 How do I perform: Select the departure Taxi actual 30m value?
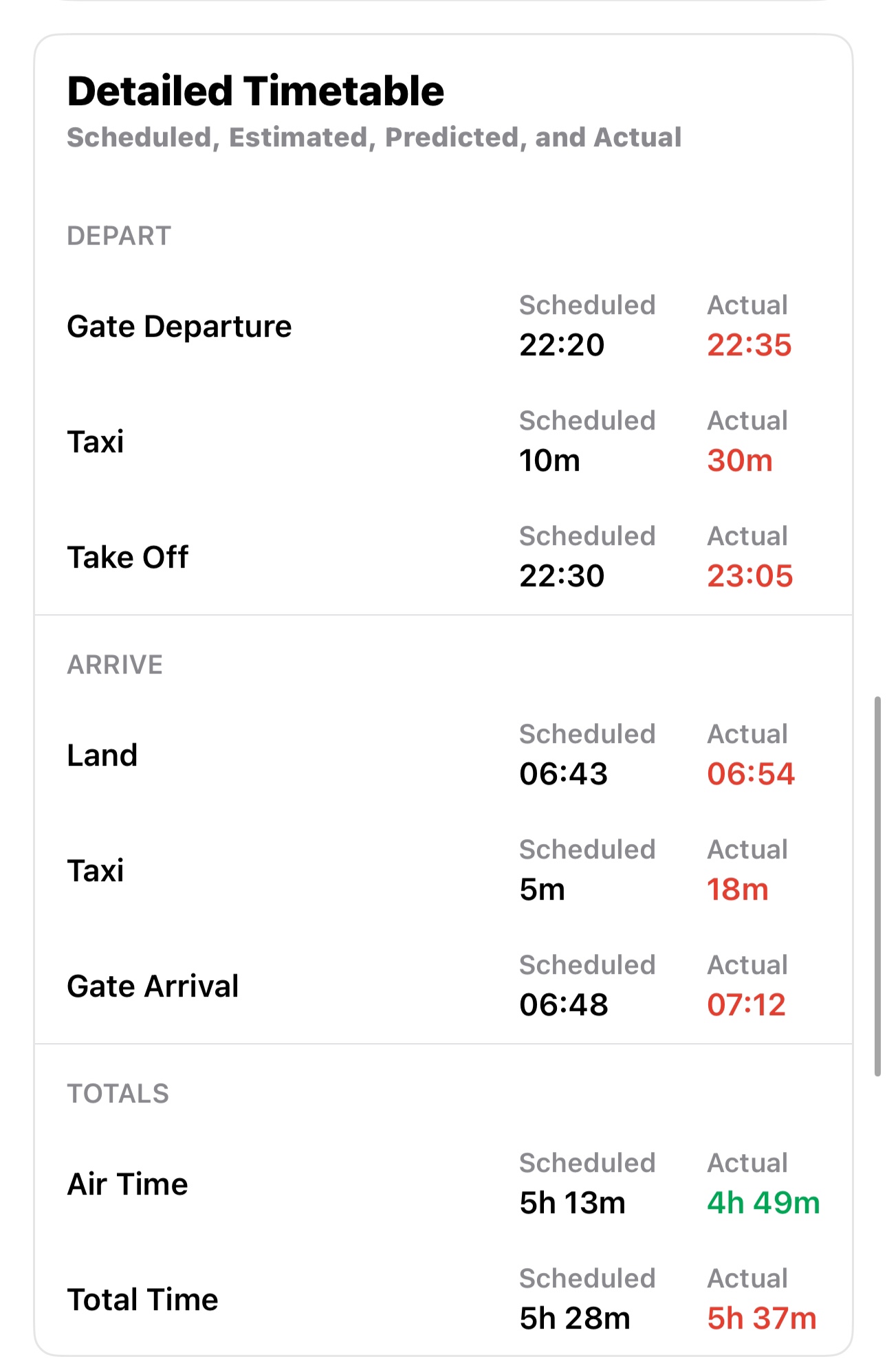click(740, 460)
